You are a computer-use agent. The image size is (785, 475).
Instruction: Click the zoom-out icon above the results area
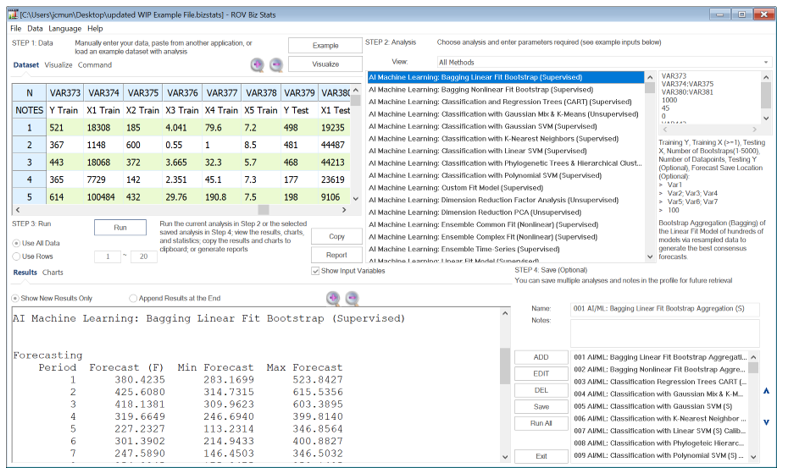coord(352,298)
